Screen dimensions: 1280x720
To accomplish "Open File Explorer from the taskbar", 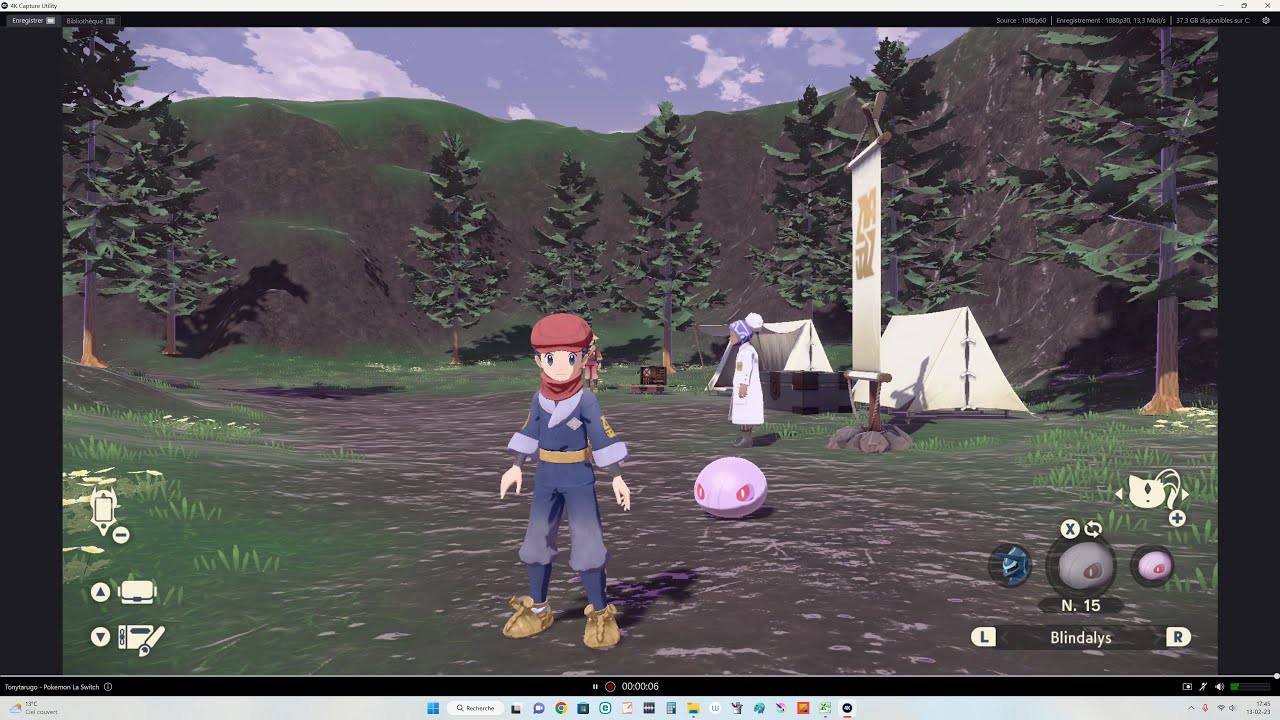I will (693, 708).
